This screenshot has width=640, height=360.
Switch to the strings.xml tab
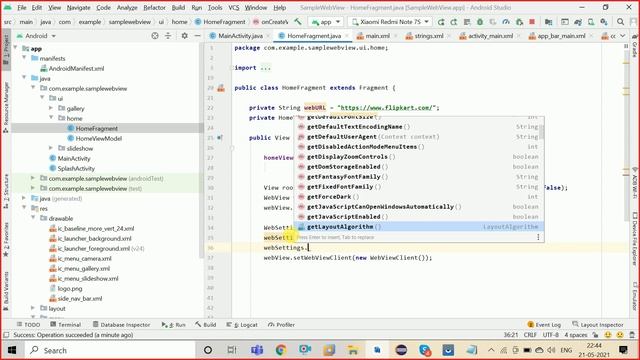(429, 36)
